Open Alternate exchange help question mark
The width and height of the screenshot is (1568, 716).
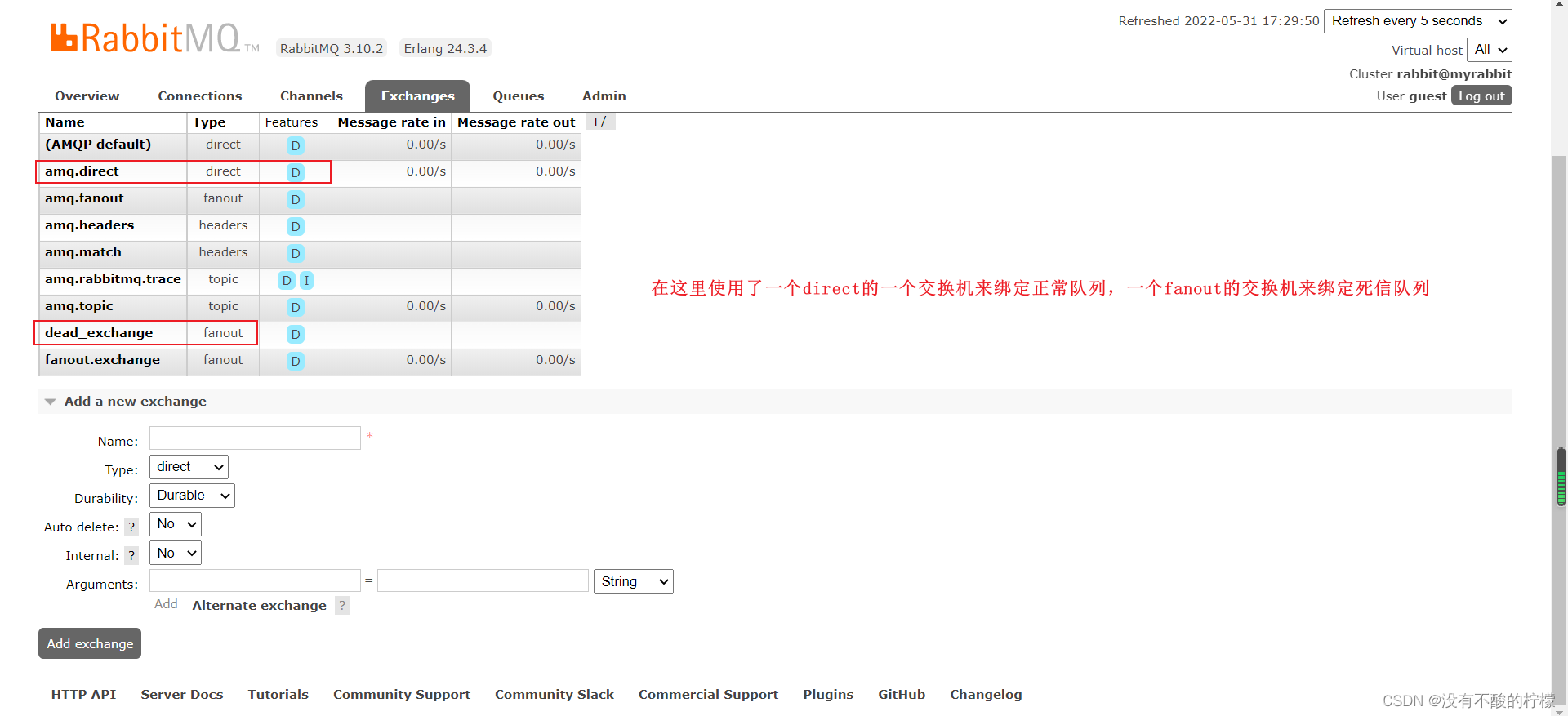click(342, 605)
